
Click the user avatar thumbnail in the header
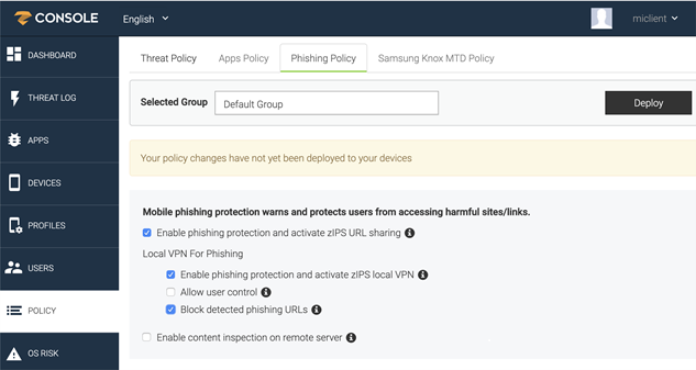[x=601, y=18]
